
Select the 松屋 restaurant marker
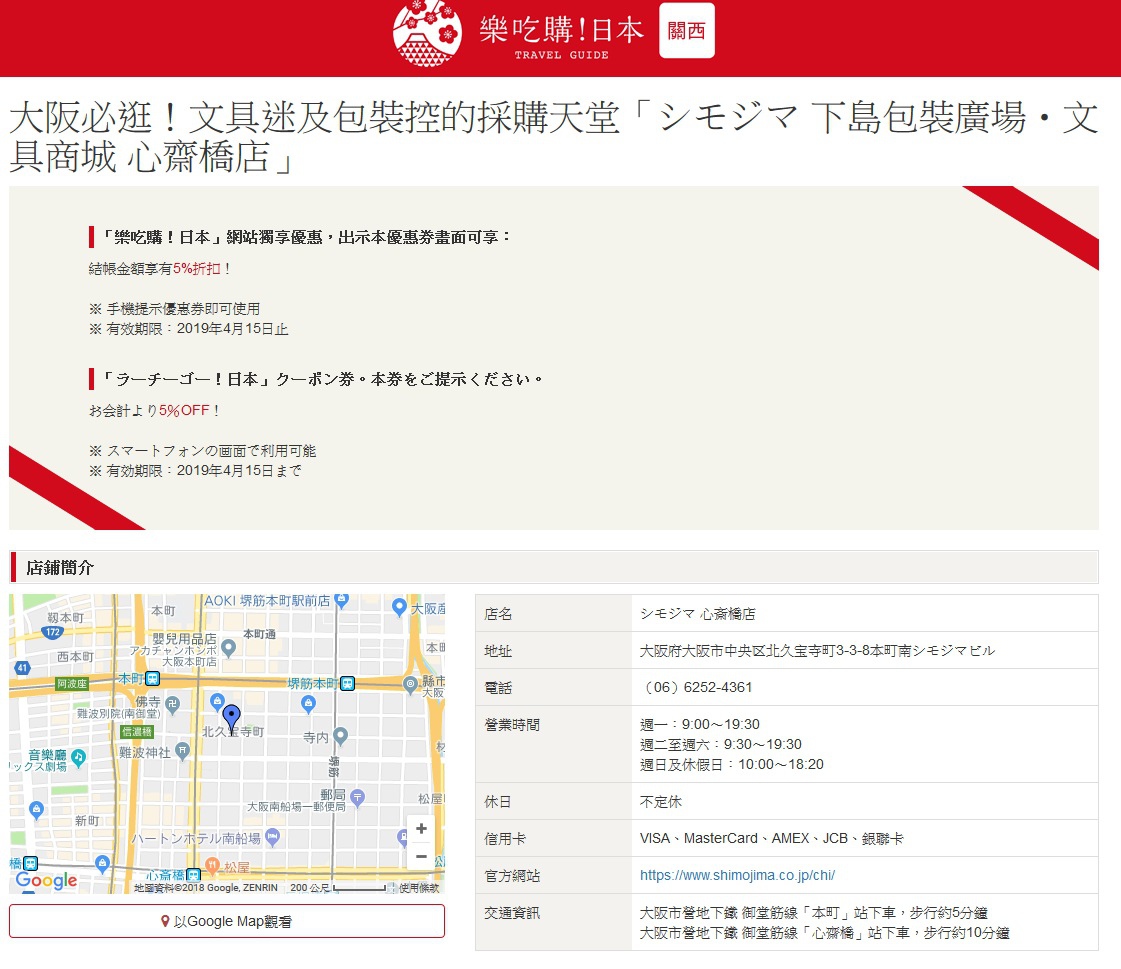tap(212, 866)
